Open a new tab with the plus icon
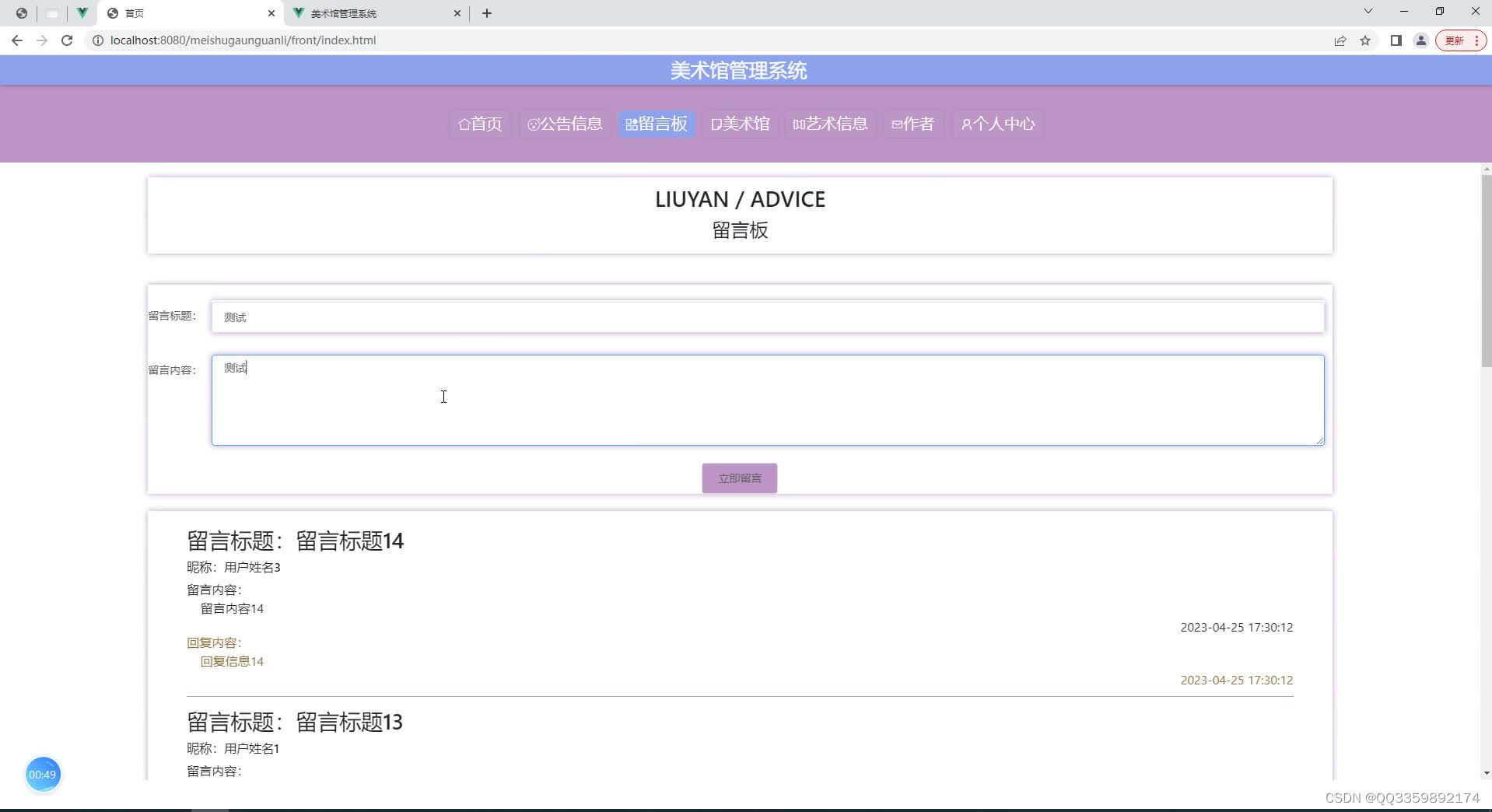 coord(487,13)
